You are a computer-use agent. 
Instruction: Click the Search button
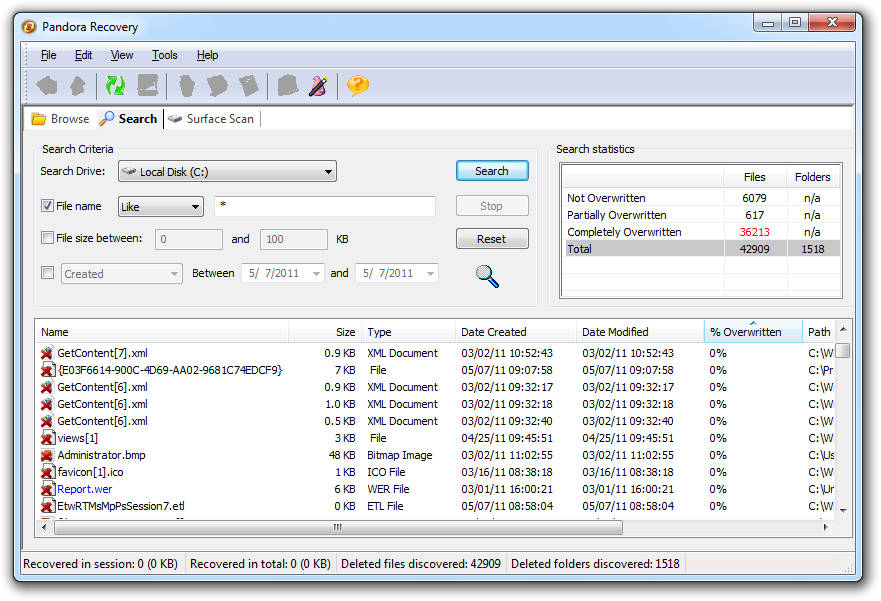(x=492, y=171)
